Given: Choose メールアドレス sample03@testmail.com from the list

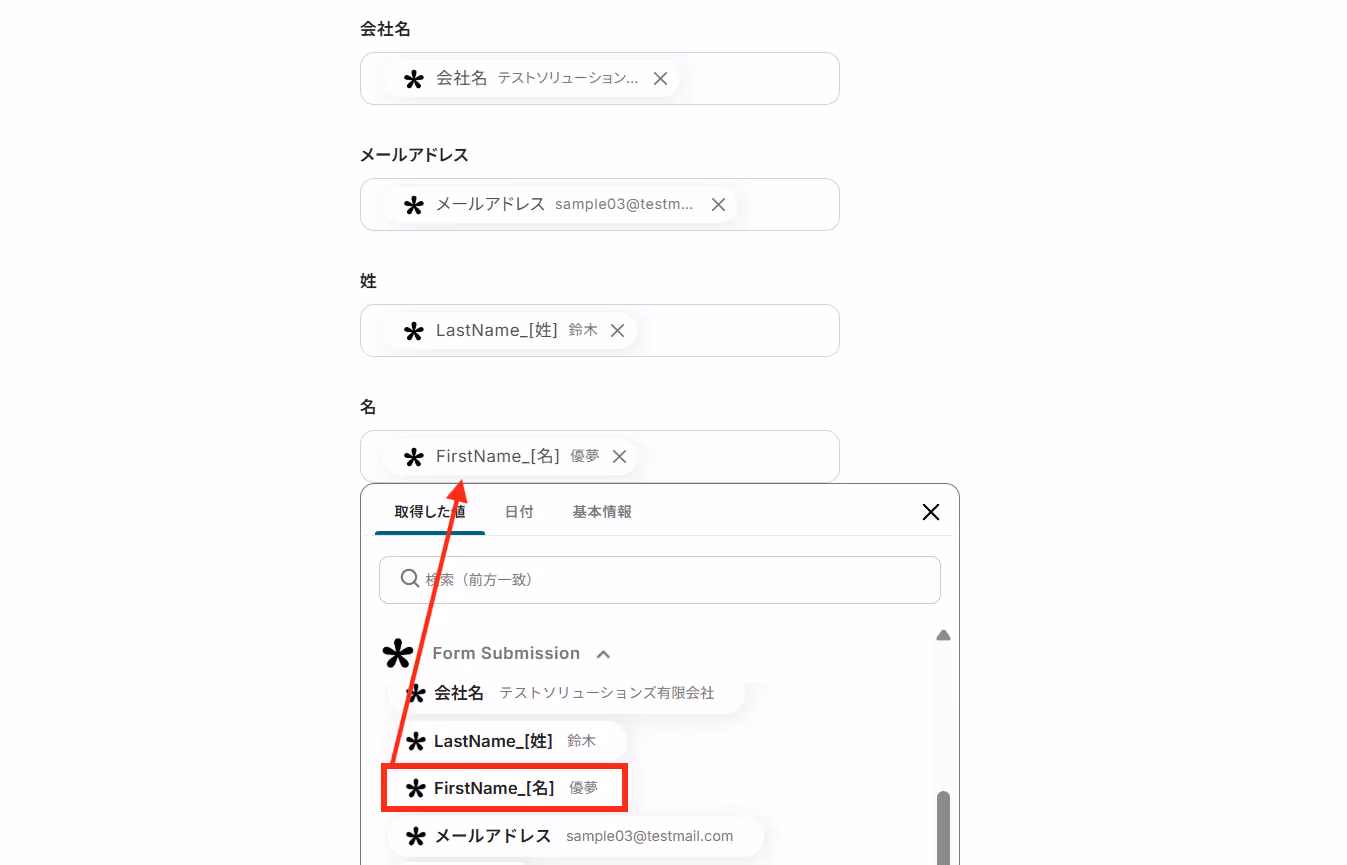Looking at the screenshot, I should 576,836.
